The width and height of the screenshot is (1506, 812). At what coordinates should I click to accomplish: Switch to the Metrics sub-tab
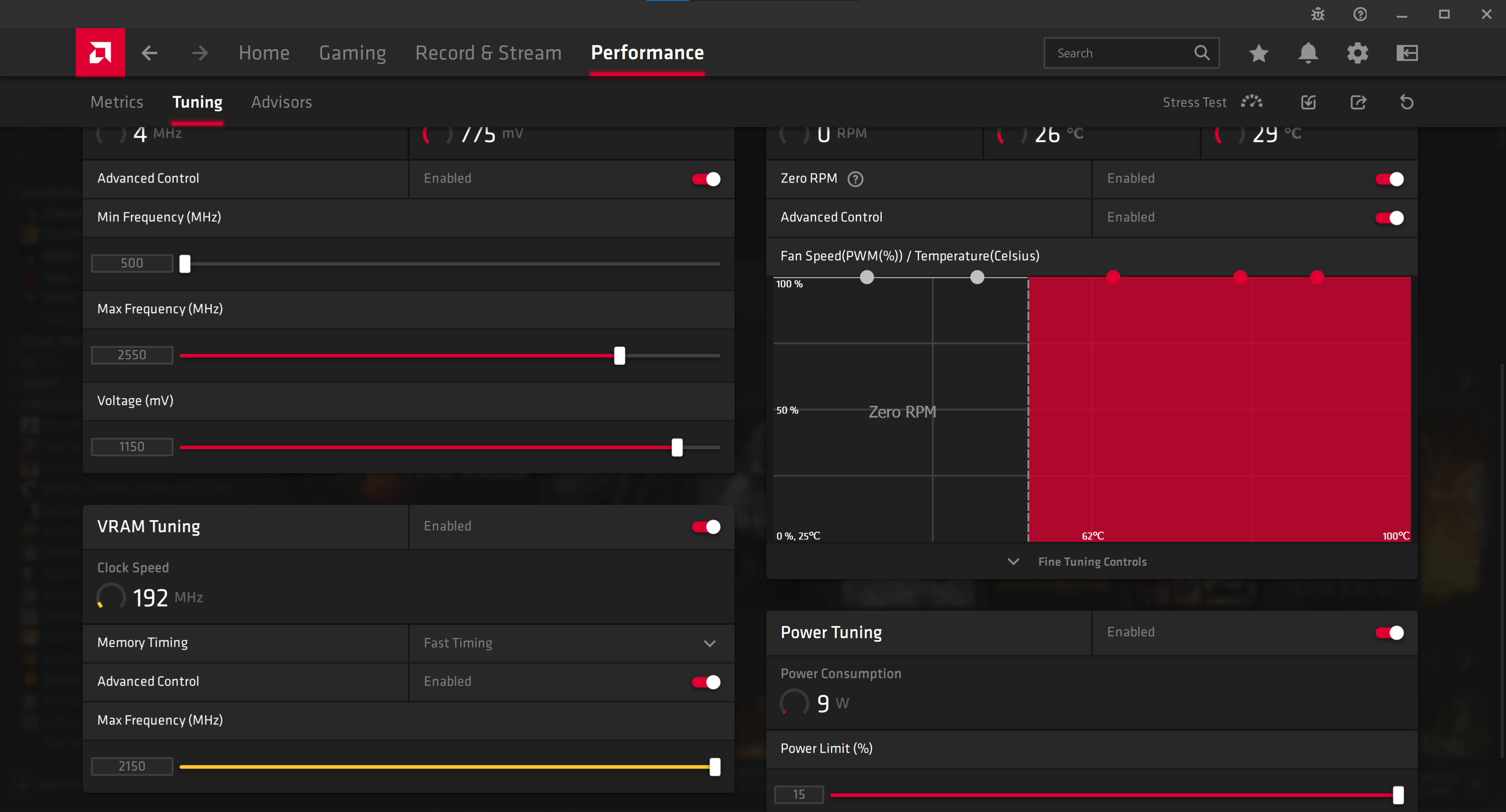(117, 102)
